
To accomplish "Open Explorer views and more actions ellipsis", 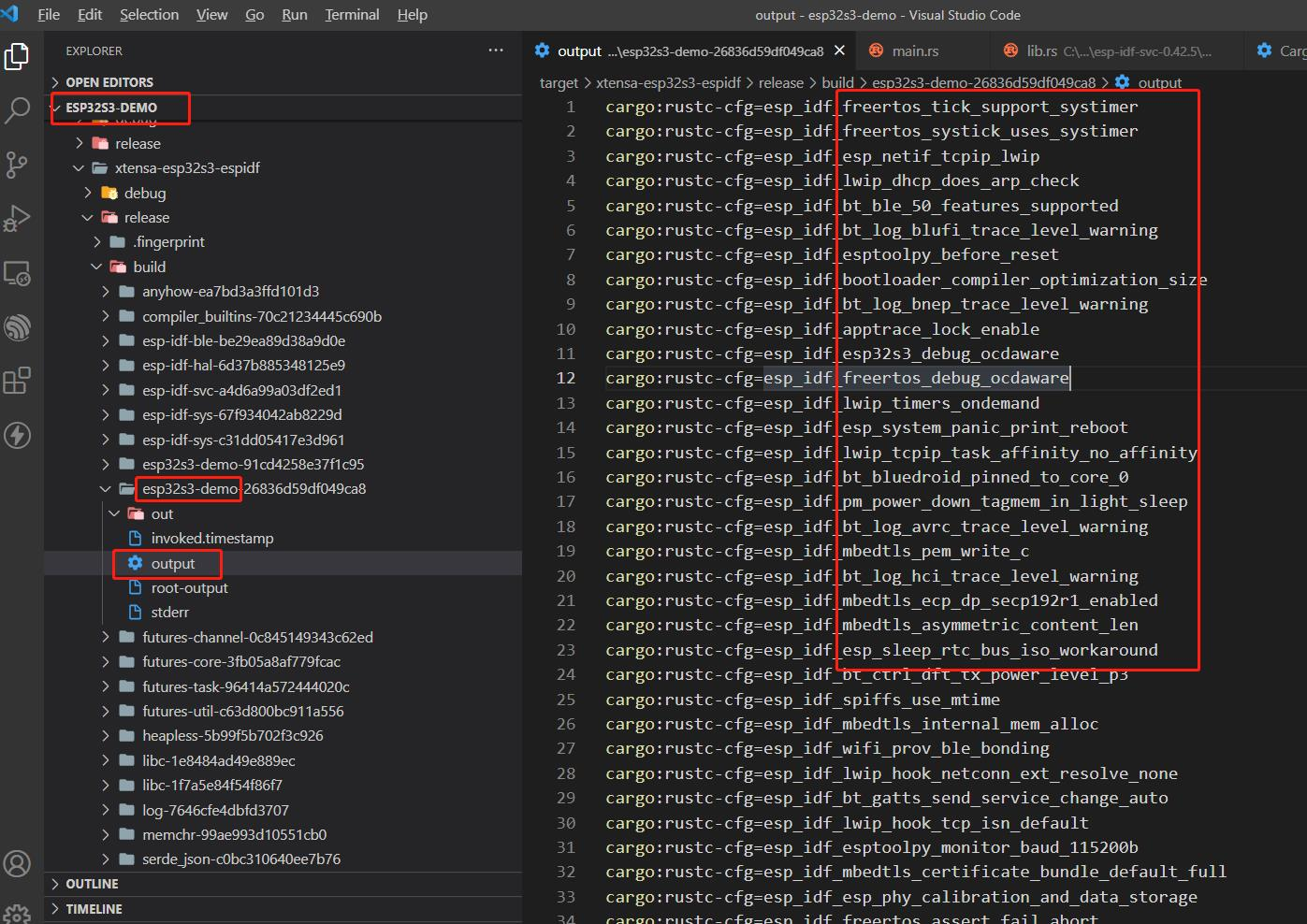I will (x=496, y=51).
